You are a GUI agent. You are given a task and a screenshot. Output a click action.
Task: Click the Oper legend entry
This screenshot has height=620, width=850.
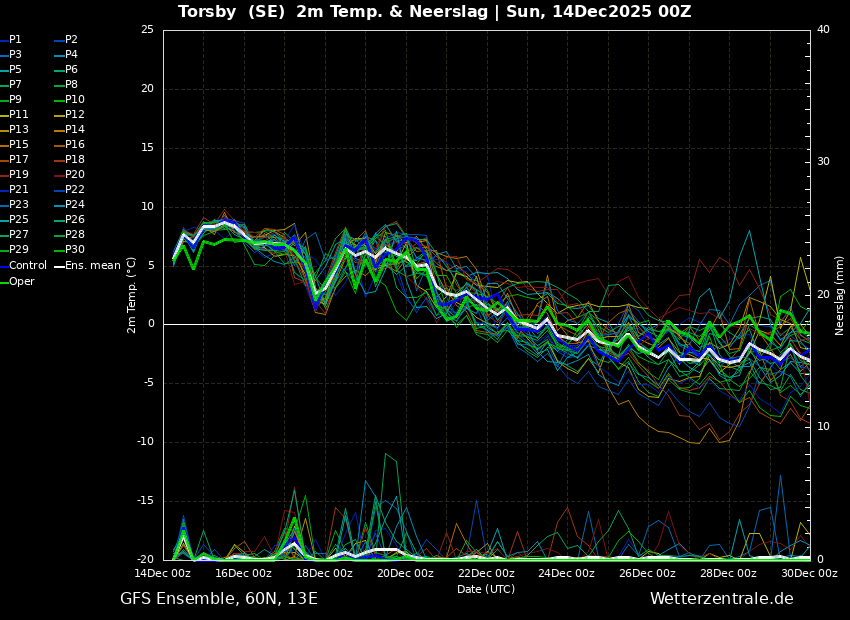coord(17,281)
